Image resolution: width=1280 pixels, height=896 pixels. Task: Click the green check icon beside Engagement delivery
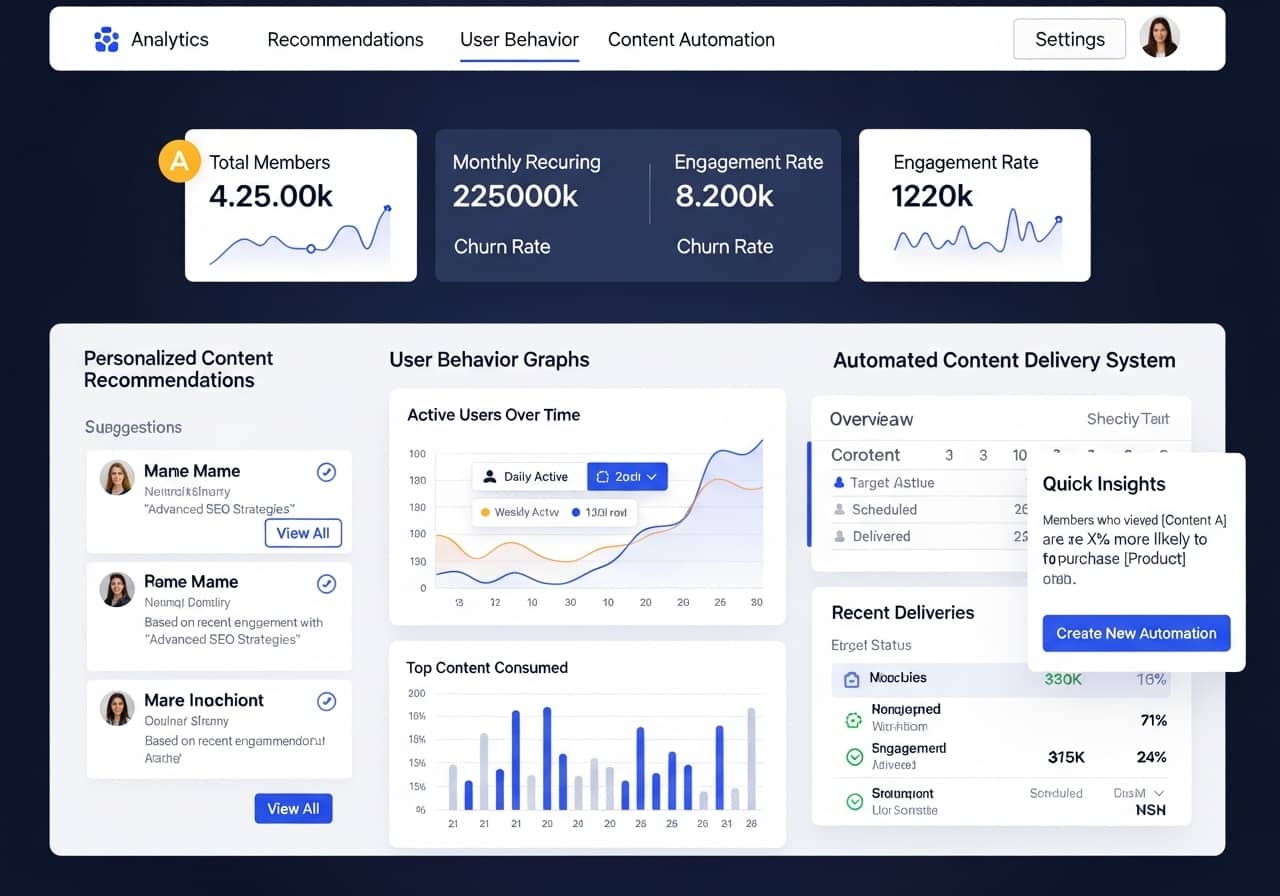pyautogui.click(x=854, y=756)
